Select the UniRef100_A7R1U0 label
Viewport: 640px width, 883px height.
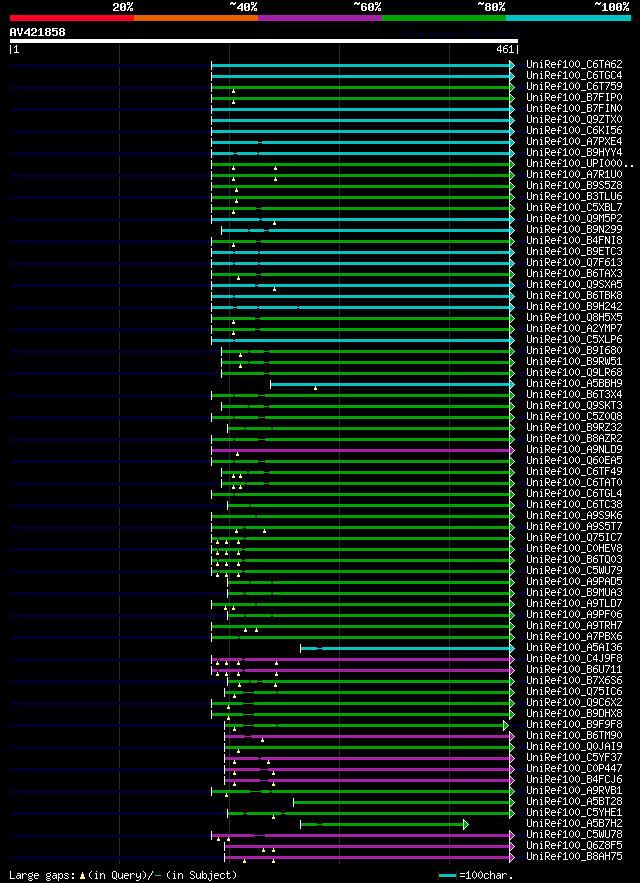[574, 175]
